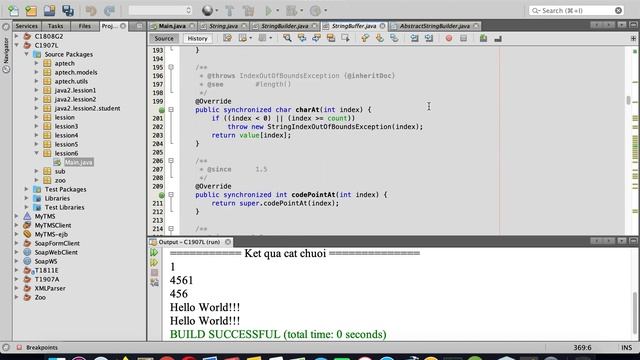
Task: Click the Source view button
Action: pyautogui.click(x=164, y=38)
